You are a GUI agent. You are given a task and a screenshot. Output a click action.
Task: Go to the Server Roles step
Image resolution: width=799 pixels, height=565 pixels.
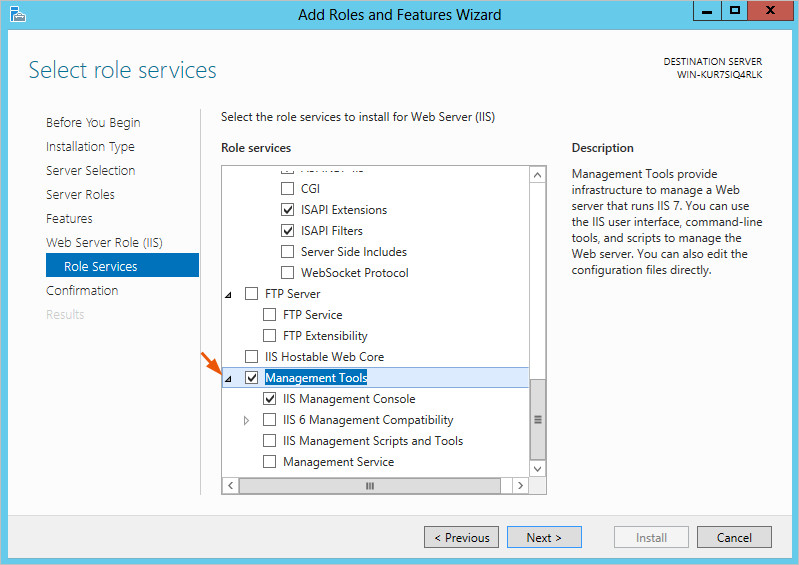pos(80,195)
